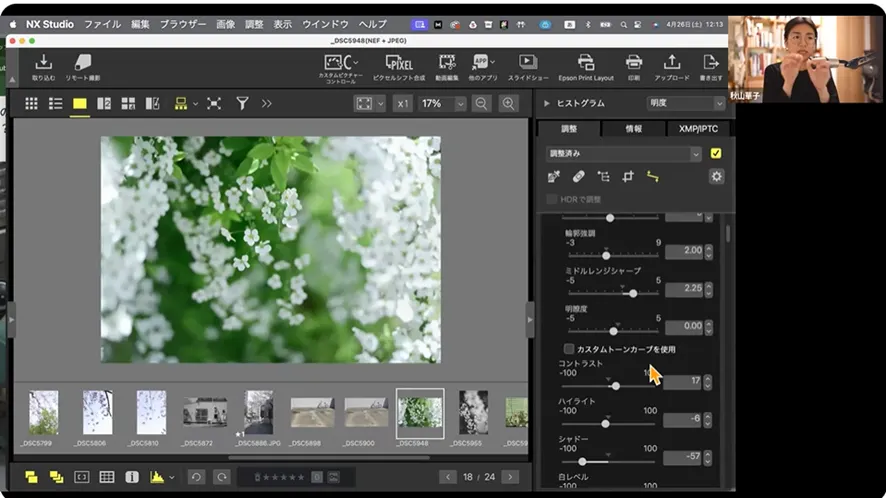Increase the 輪郭強調 value stepper
886x498 pixels.
709,248
